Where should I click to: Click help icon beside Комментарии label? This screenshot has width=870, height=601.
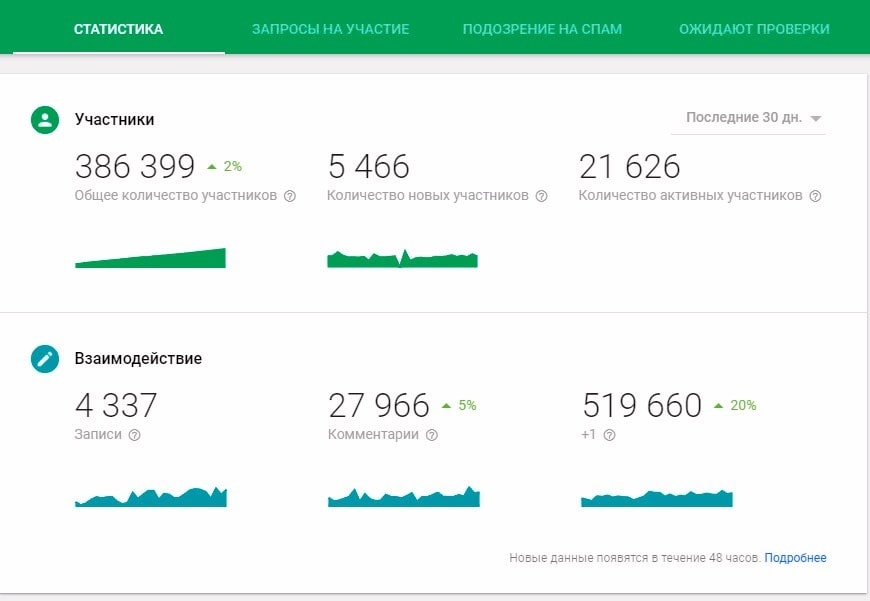pyautogui.click(x=432, y=435)
